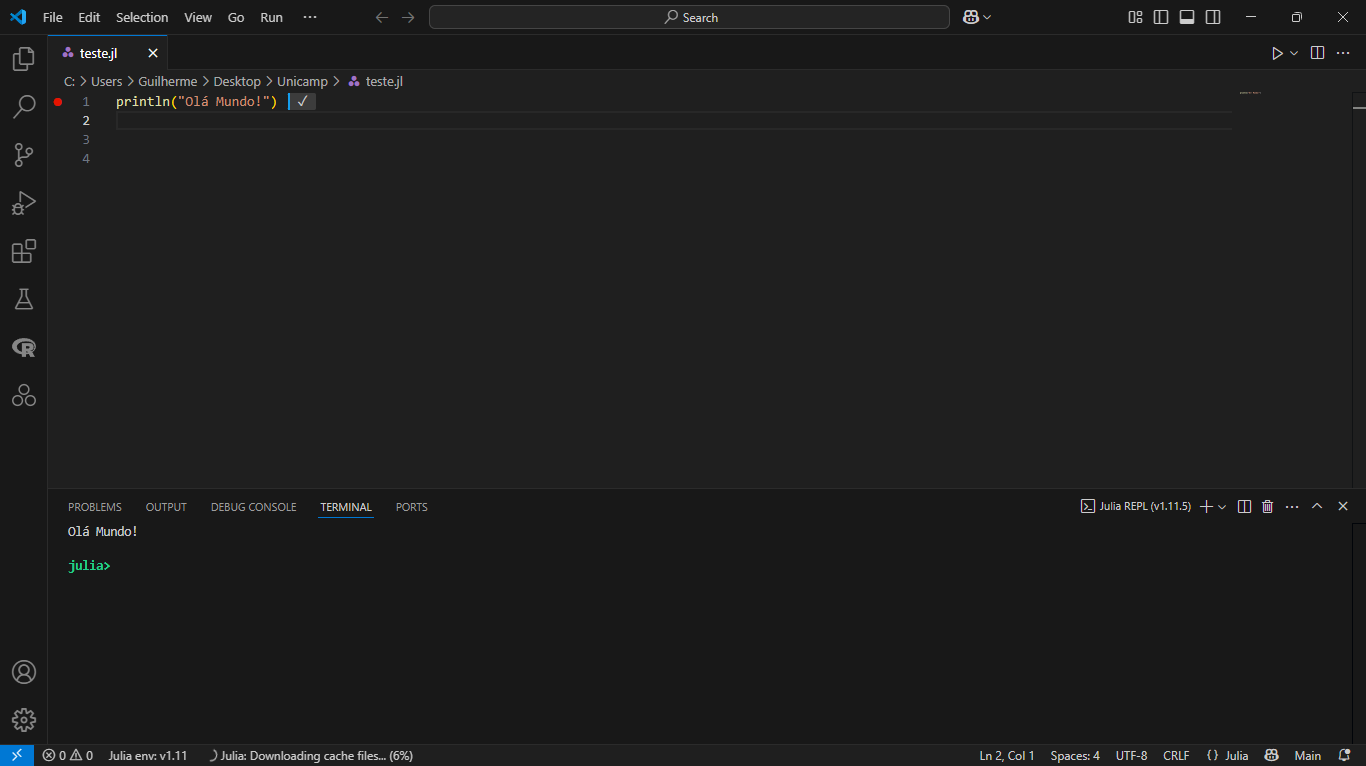Remove the breakpoint on line 1
This screenshot has height=766, width=1366.
pos(58,102)
